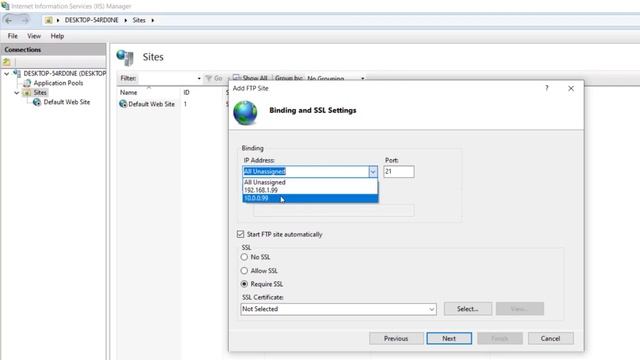Viewport: 640px width, 360px height.
Task: Click DESKTOP-54RD0NE in the breadcrumb
Action: [x=91, y=20]
